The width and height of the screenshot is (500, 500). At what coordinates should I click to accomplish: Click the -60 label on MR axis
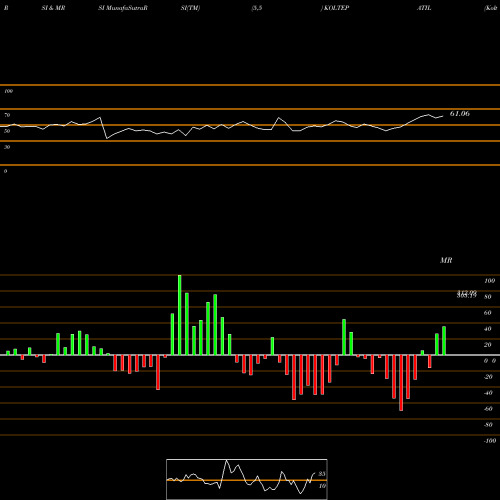488,409
